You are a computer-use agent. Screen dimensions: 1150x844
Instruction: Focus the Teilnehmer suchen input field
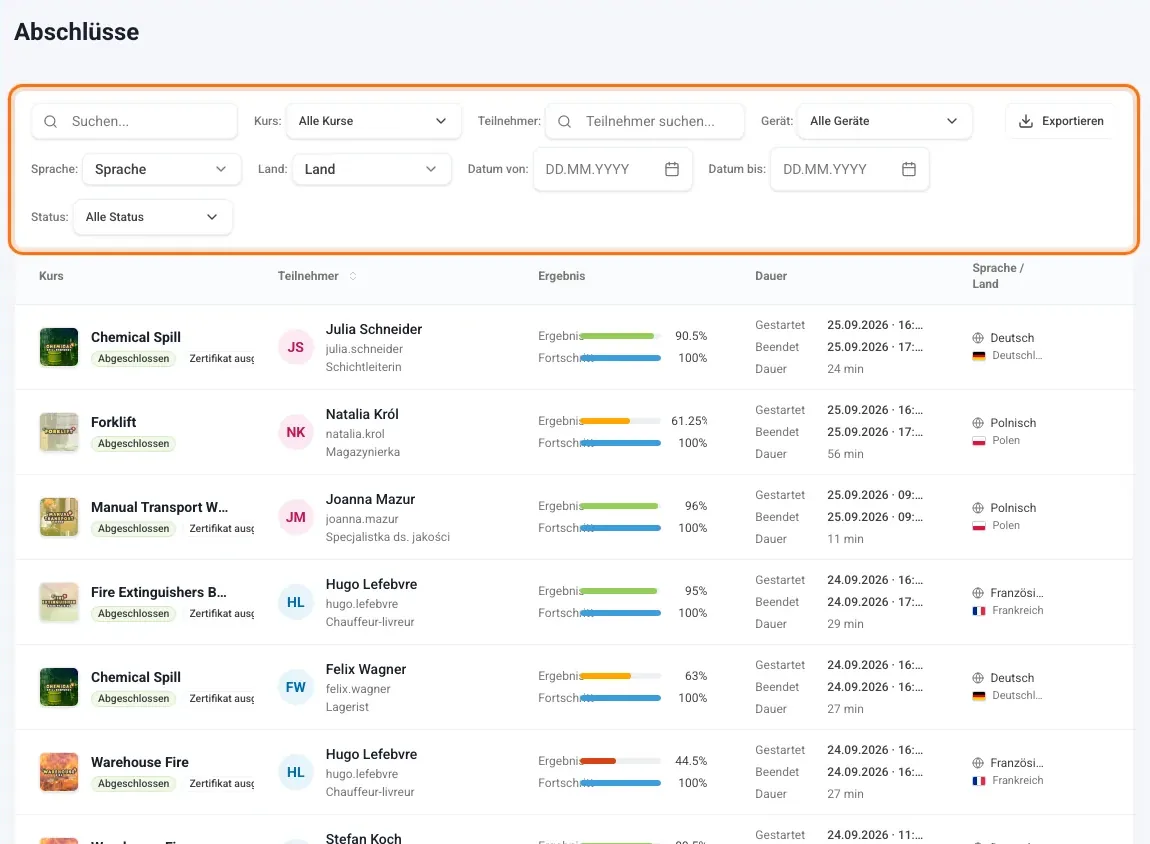coord(645,121)
